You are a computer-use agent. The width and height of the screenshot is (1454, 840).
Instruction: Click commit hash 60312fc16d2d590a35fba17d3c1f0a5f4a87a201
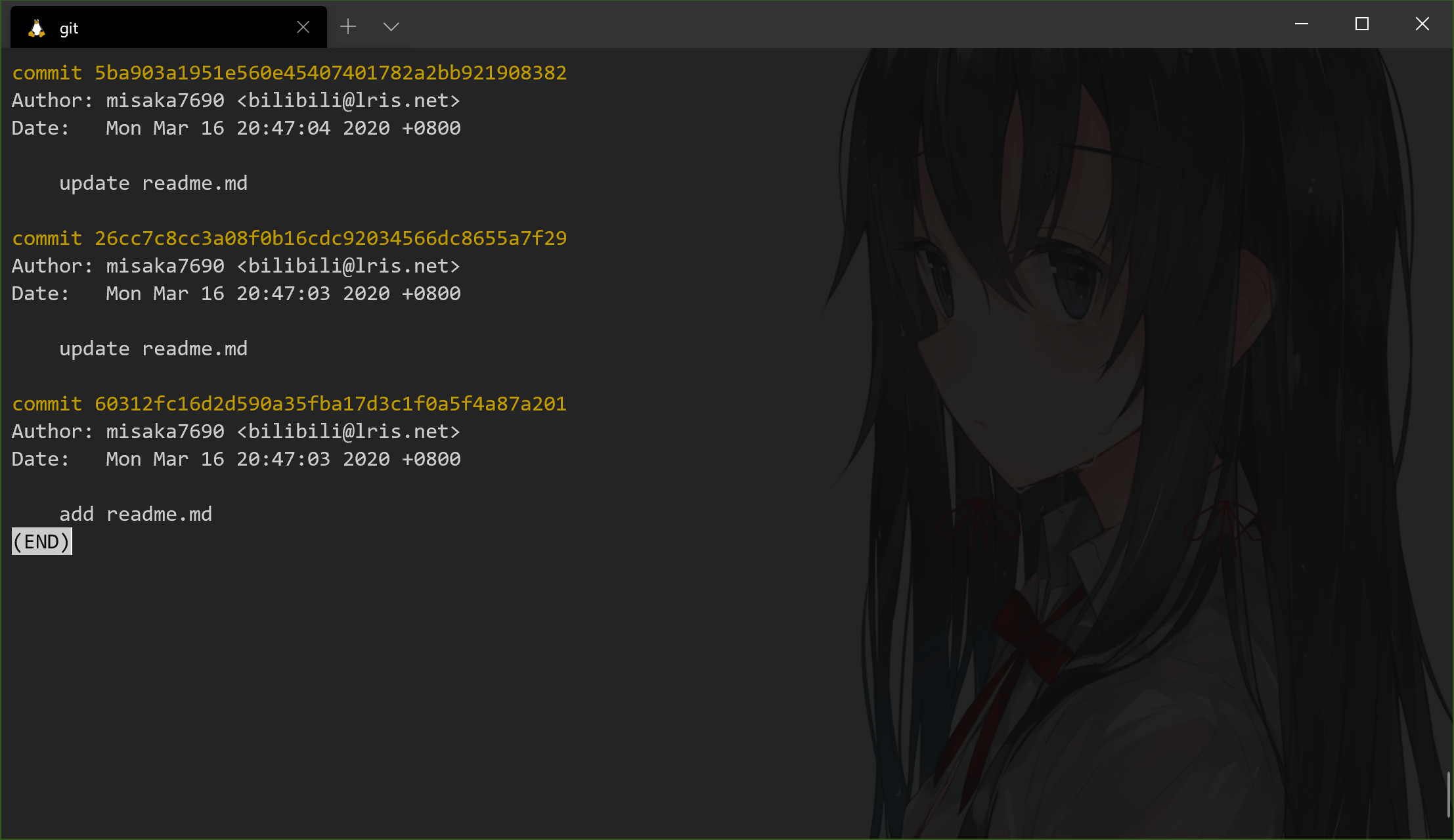tap(330, 403)
